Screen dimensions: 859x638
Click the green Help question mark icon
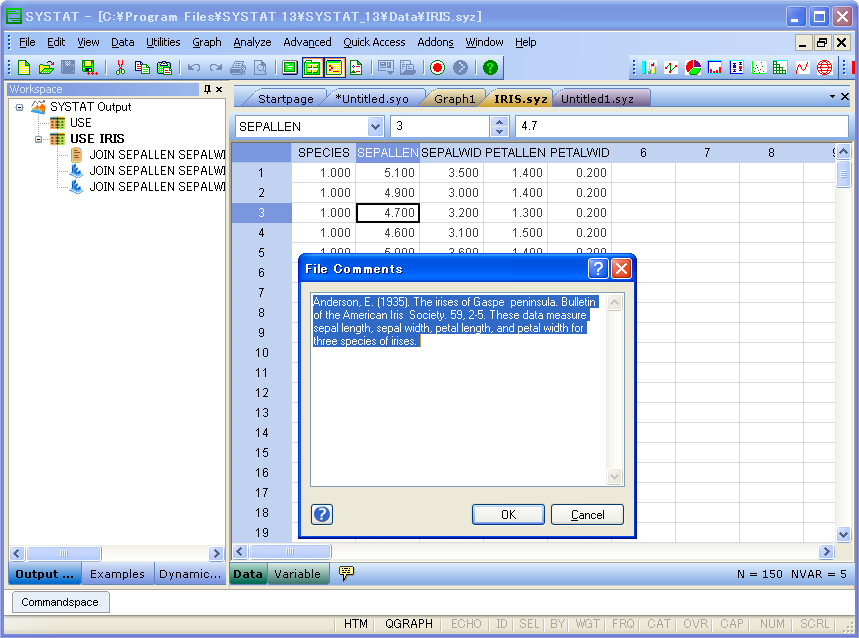[490, 67]
